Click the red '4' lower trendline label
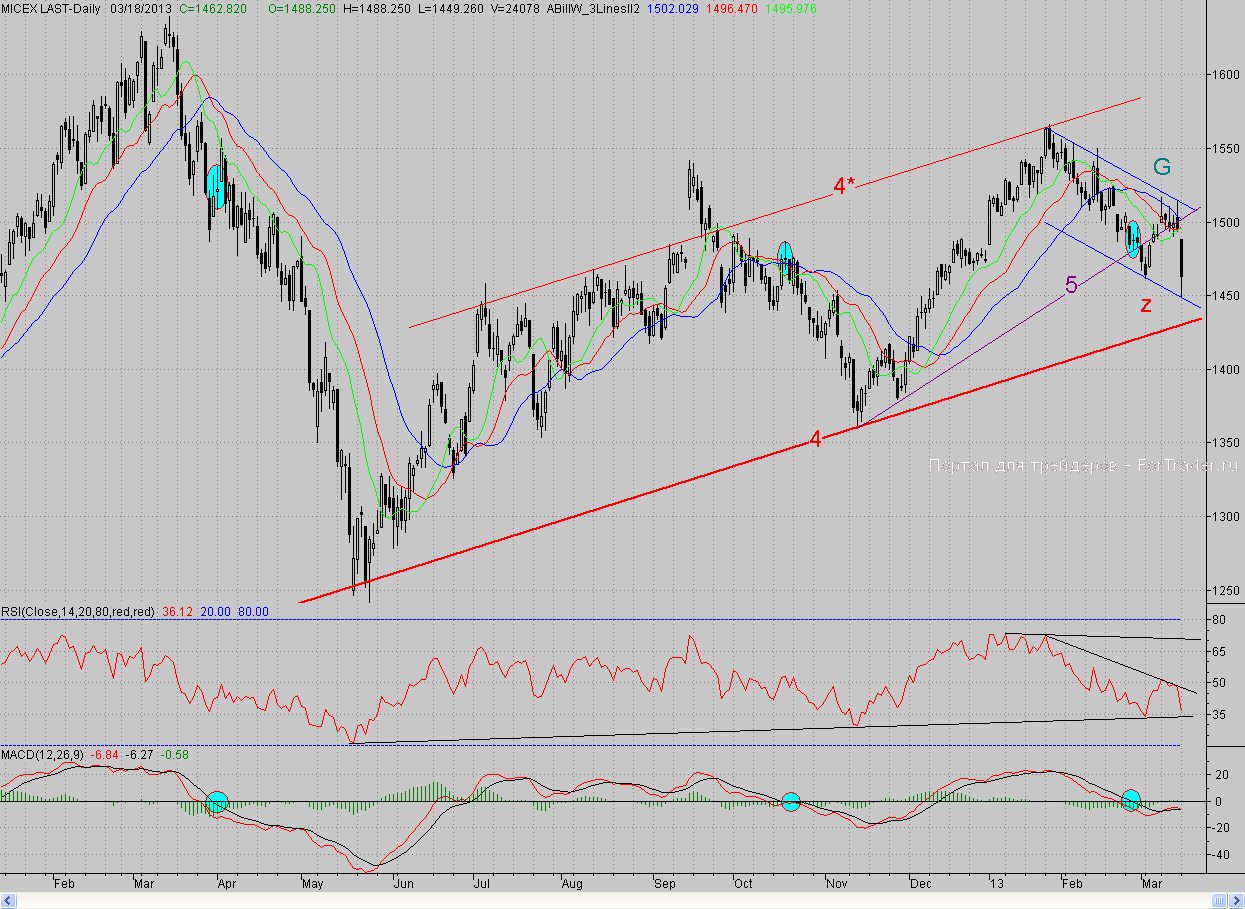The width and height of the screenshot is (1245, 909). coord(815,439)
